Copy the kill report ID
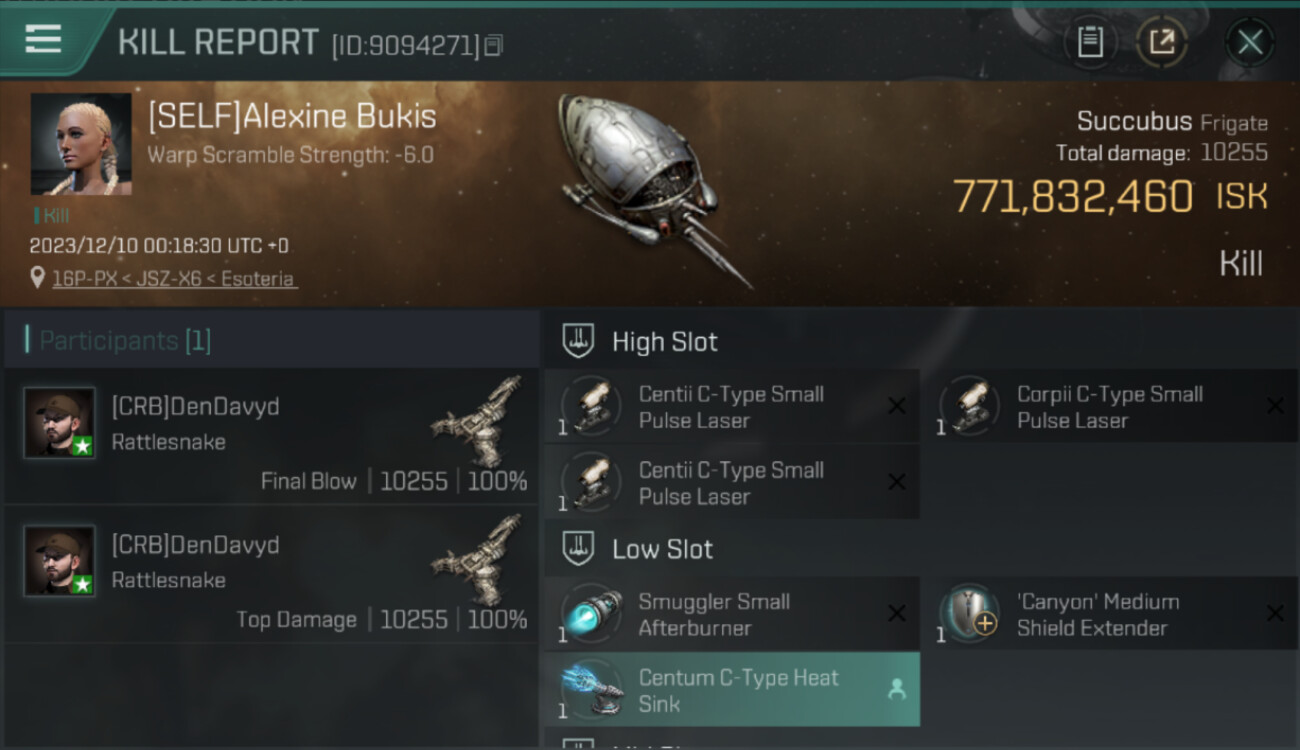1300x750 pixels. pyautogui.click(x=494, y=45)
